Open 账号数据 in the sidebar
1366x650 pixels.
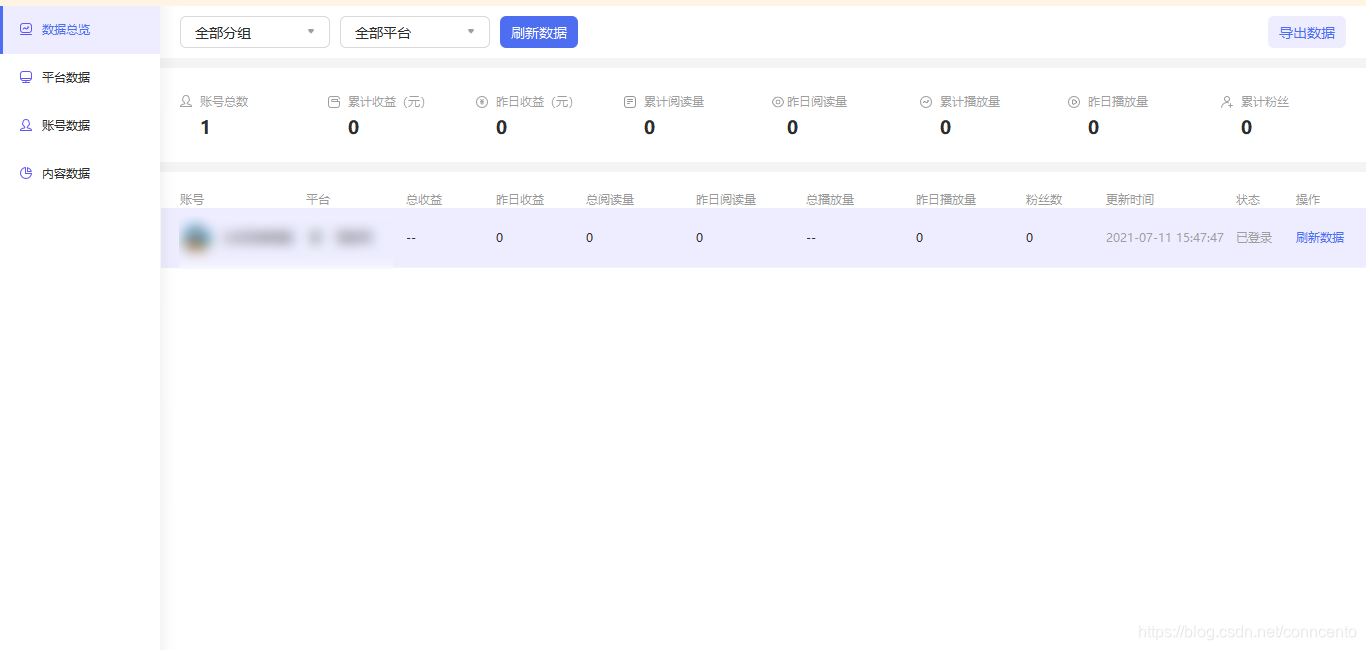79,126
